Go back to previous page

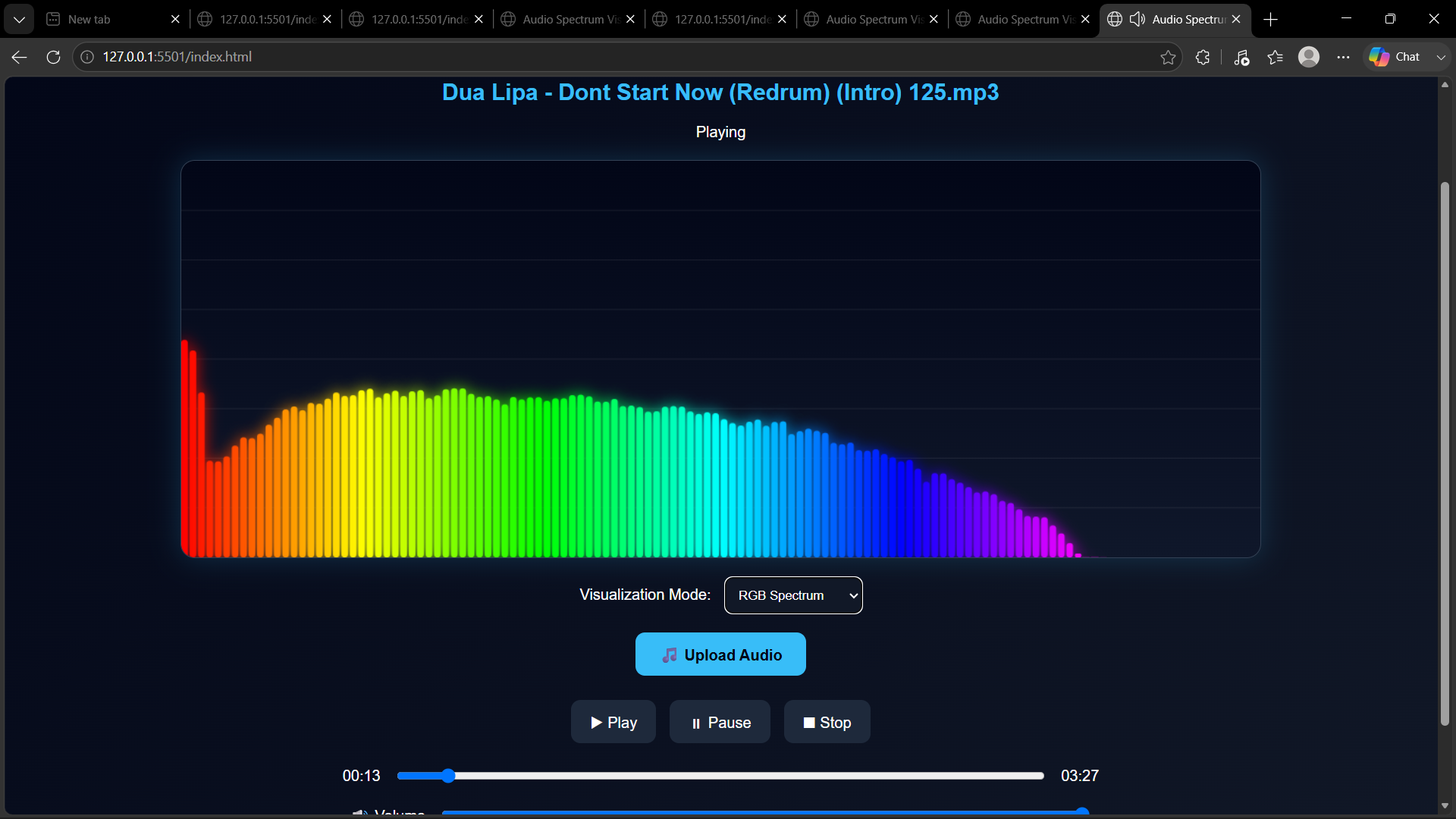[x=20, y=57]
